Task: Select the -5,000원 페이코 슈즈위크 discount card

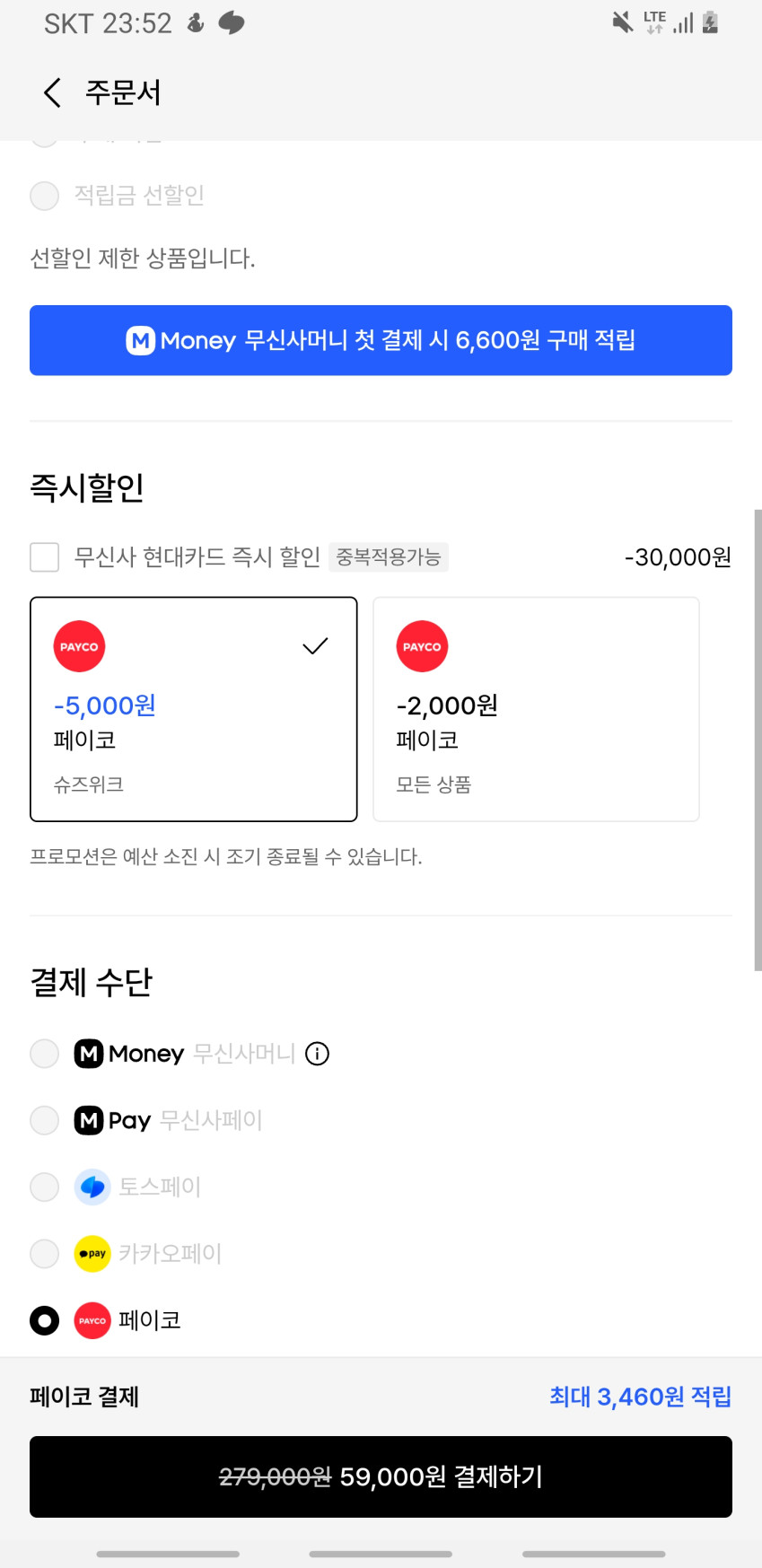Action: [x=194, y=709]
